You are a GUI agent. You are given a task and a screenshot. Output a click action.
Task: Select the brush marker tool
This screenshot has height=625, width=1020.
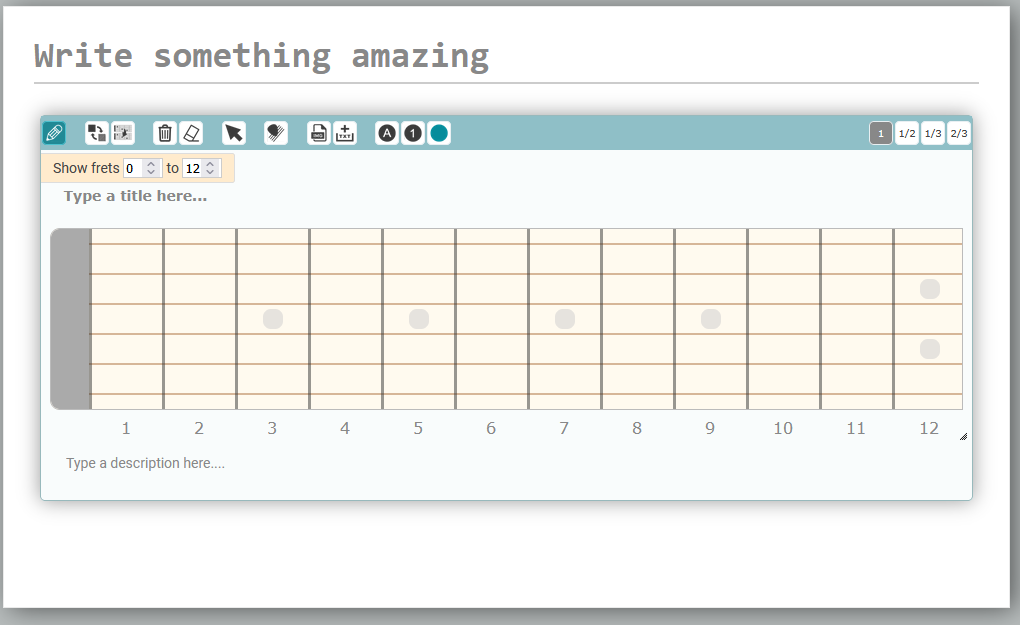click(275, 132)
